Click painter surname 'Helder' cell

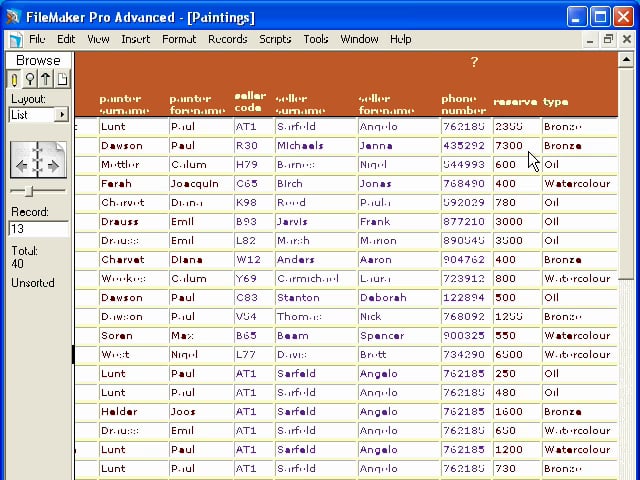(x=133, y=411)
